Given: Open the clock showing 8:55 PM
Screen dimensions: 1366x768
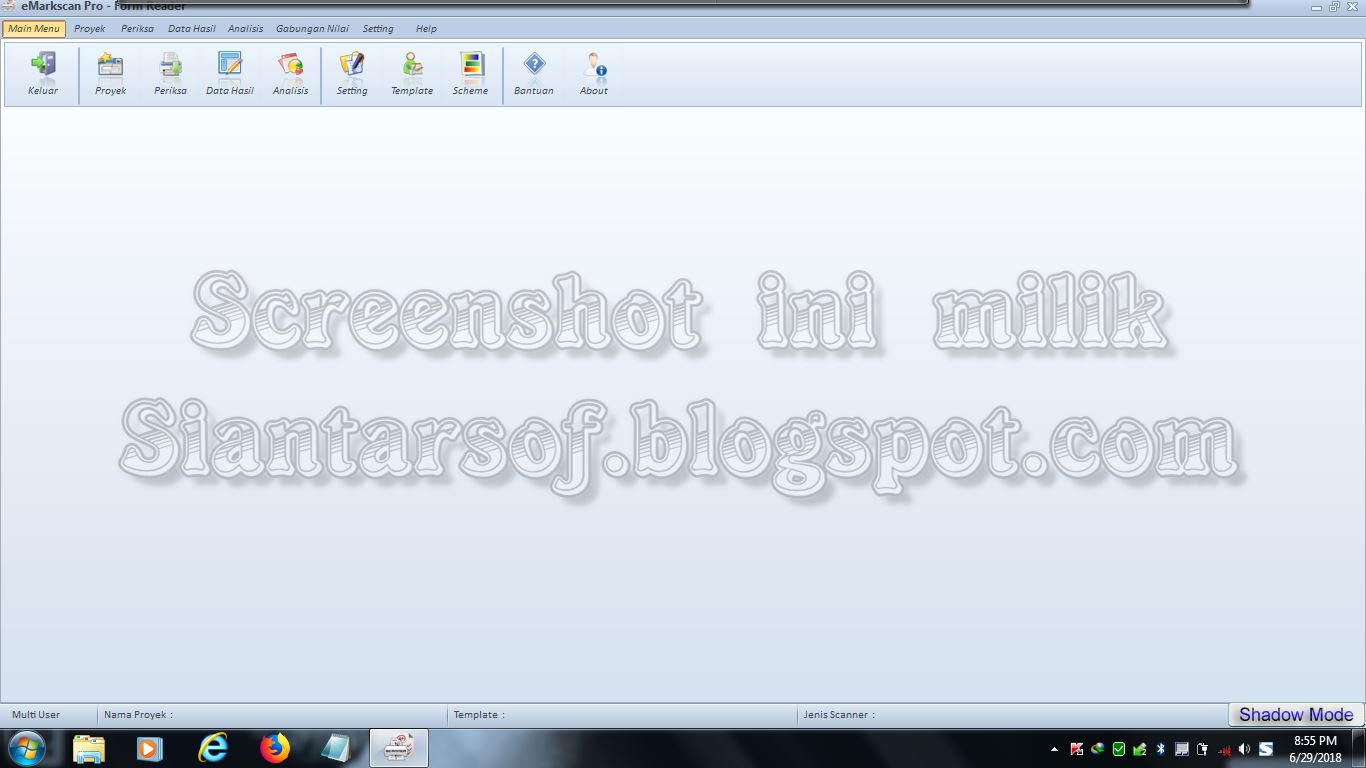Looking at the screenshot, I should coord(1315,749).
